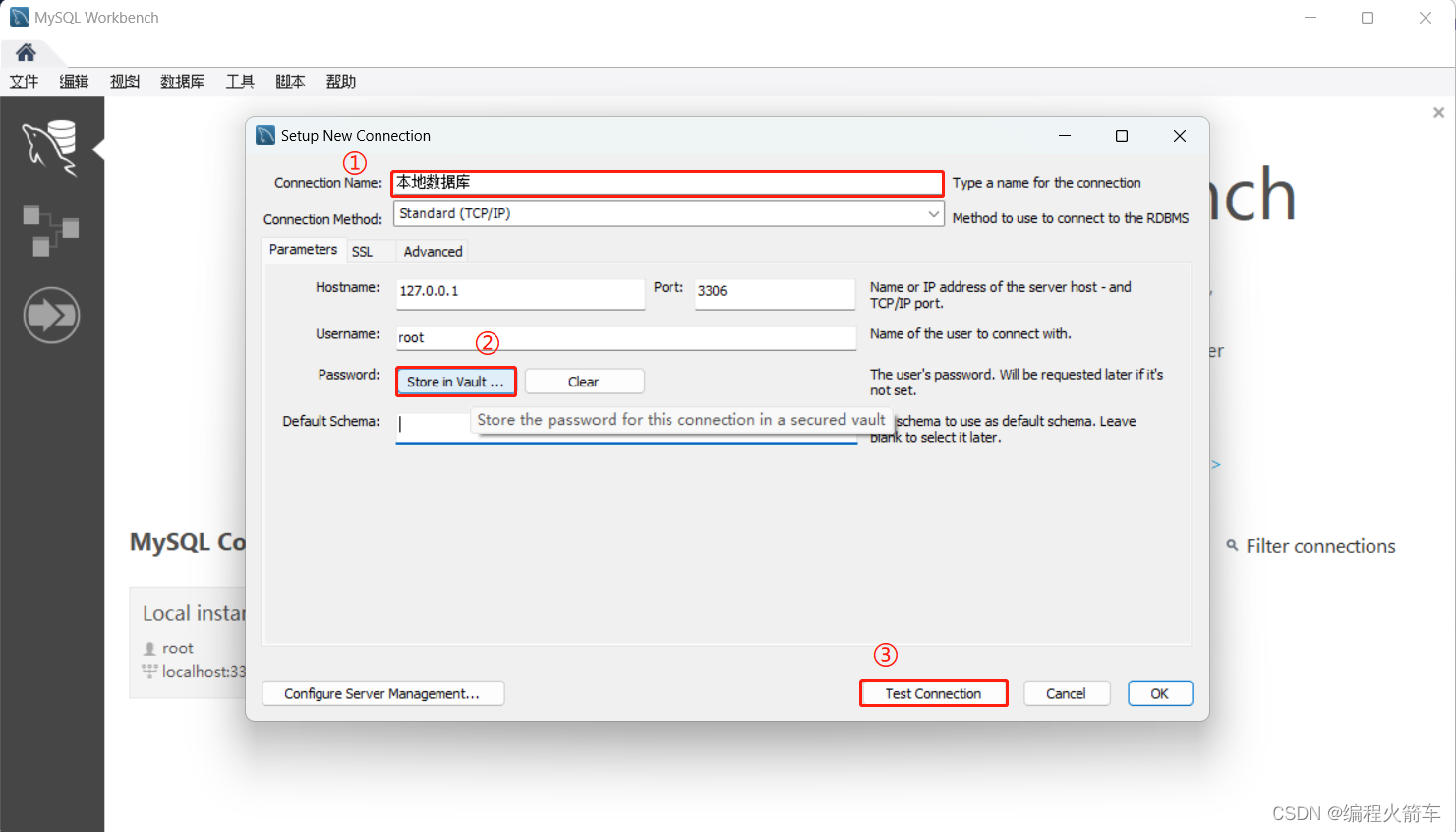Click 'Type a name for the connection' text
This screenshot has height=832, width=1456.
click(x=1046, y=183)
